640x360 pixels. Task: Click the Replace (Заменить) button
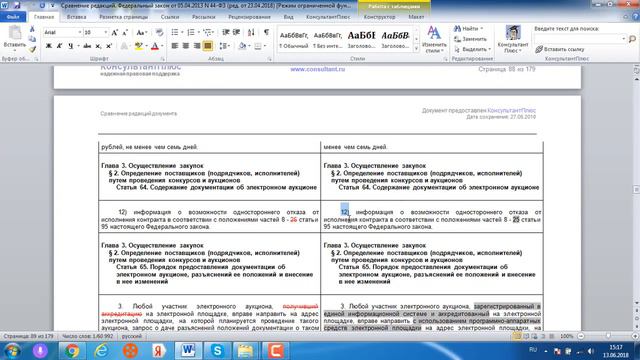click(x=470, y=39)
